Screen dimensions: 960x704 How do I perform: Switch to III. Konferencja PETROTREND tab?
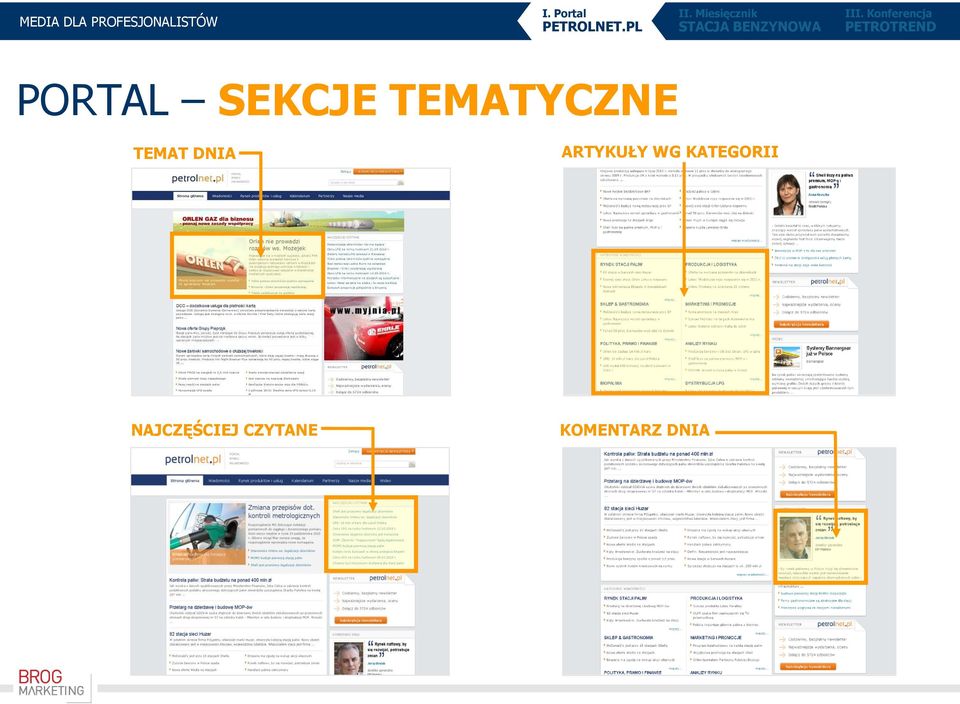pyautogui.click(x=890, y=20)
